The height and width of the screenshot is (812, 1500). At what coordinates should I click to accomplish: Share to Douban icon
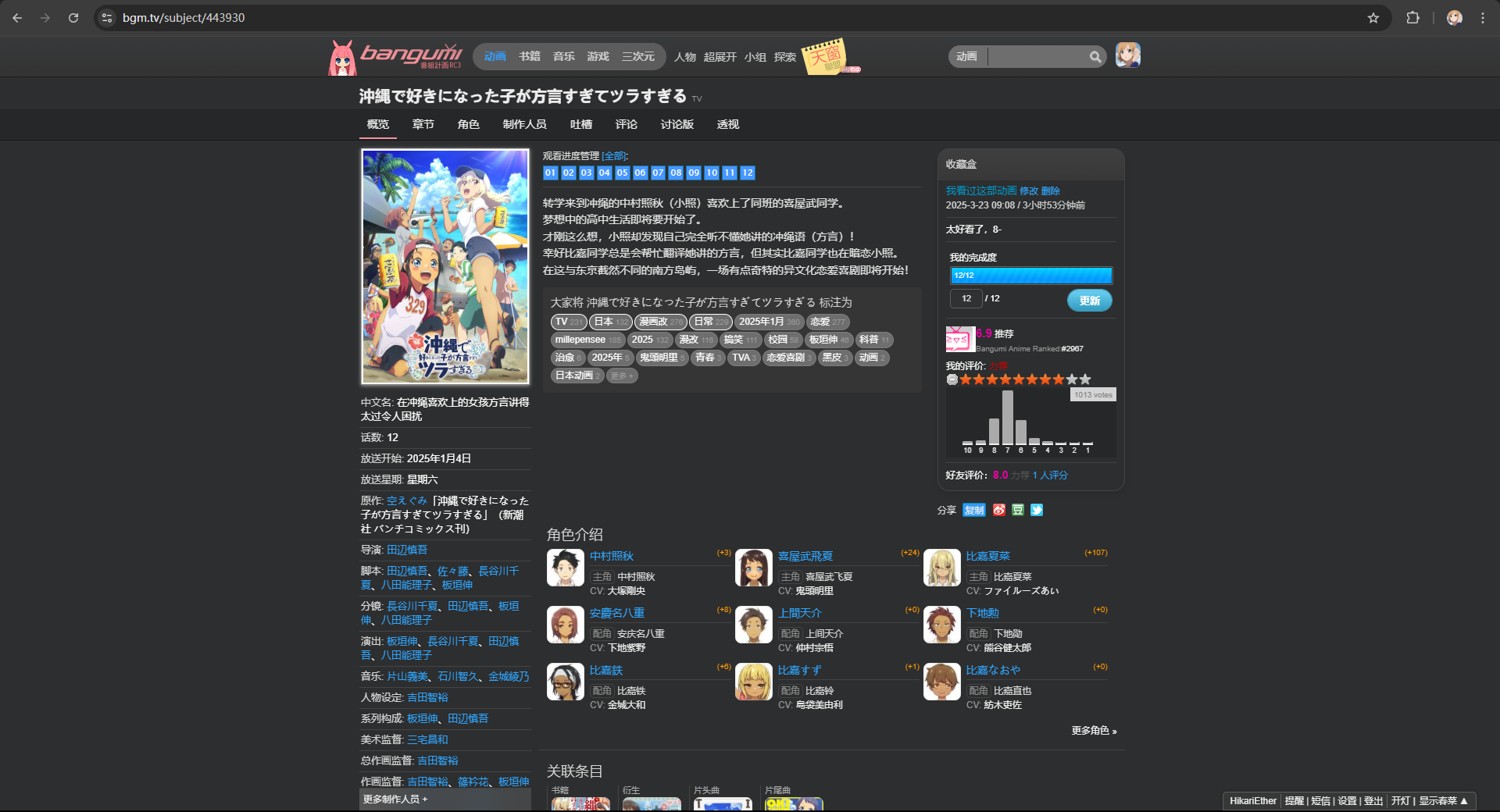click(x=1018, y=510)
